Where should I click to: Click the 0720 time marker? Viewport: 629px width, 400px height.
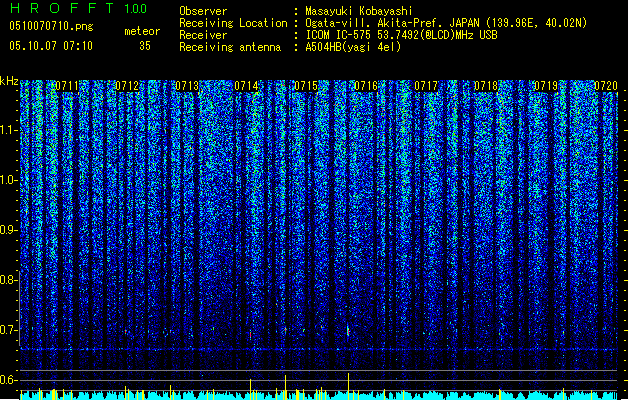click(x=606, y=86)
